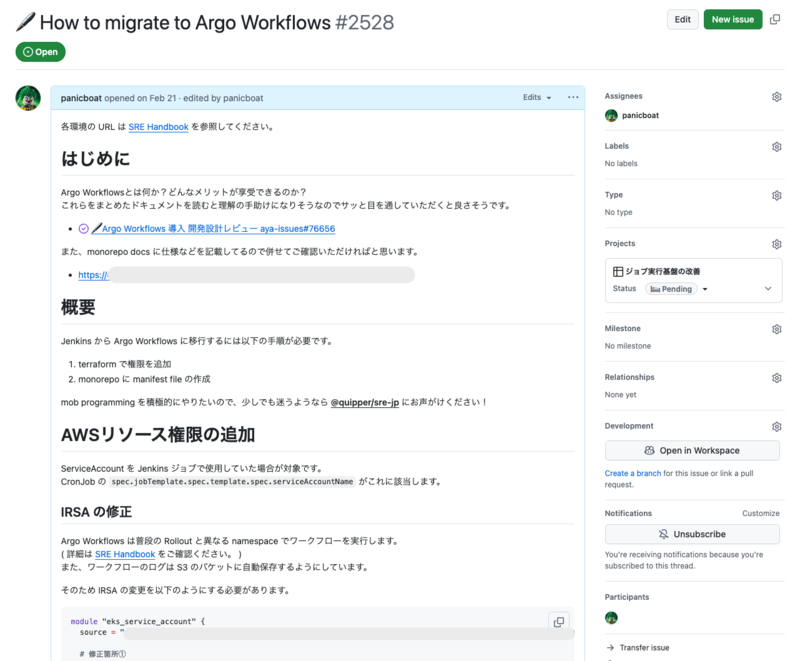Click None yet under Relationships
The width and height of the screenshot is (800, 661).
620,395
